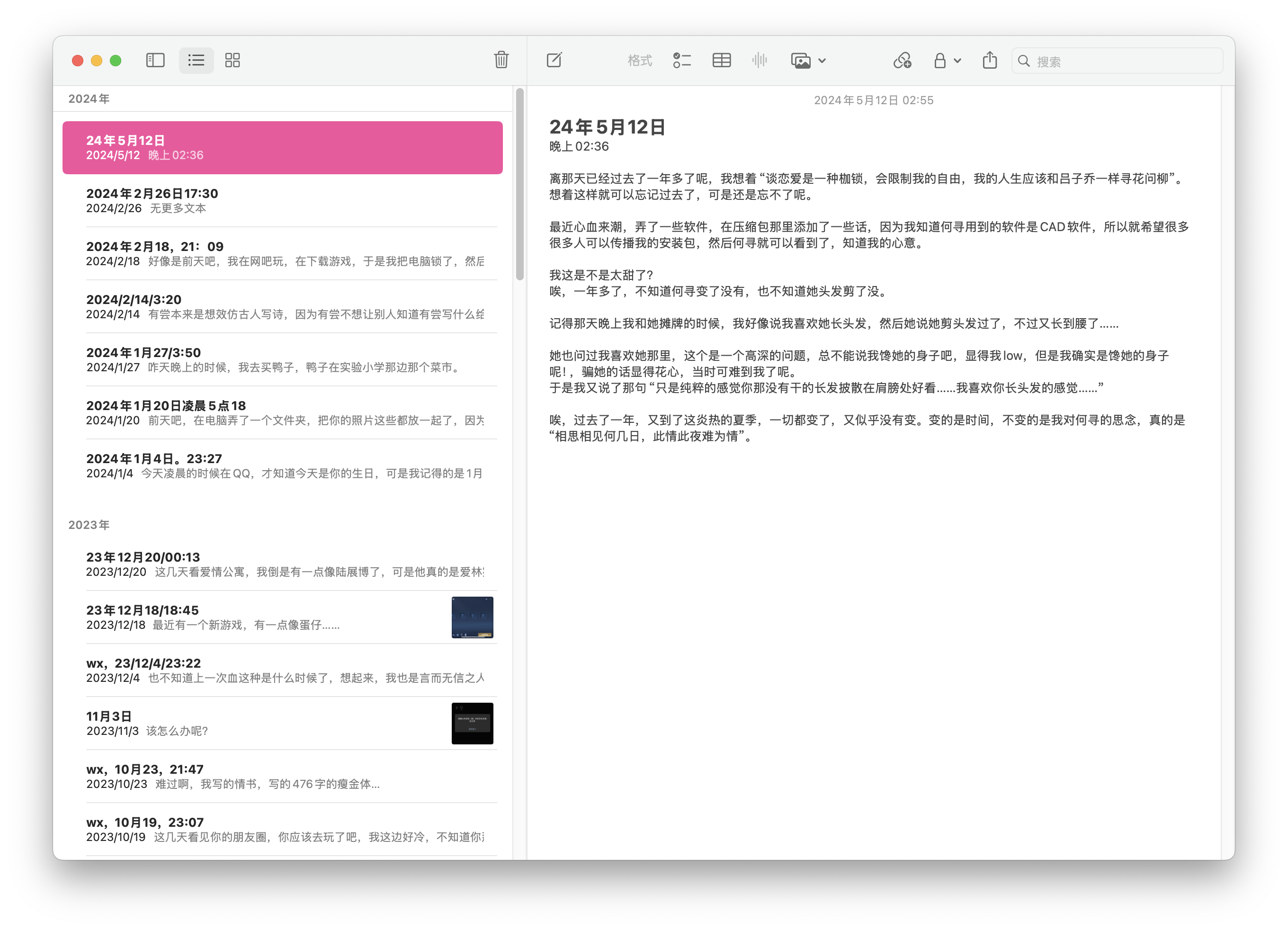Insert a checklist into the note
Screen dimensions: 1288x930
pyautogui.click(x=682, y=60)
